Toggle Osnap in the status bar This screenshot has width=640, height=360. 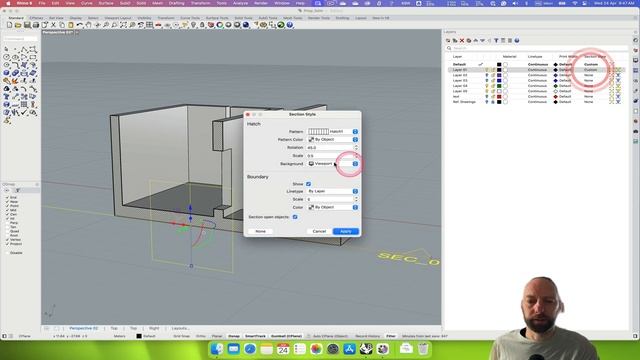(234, 336)
